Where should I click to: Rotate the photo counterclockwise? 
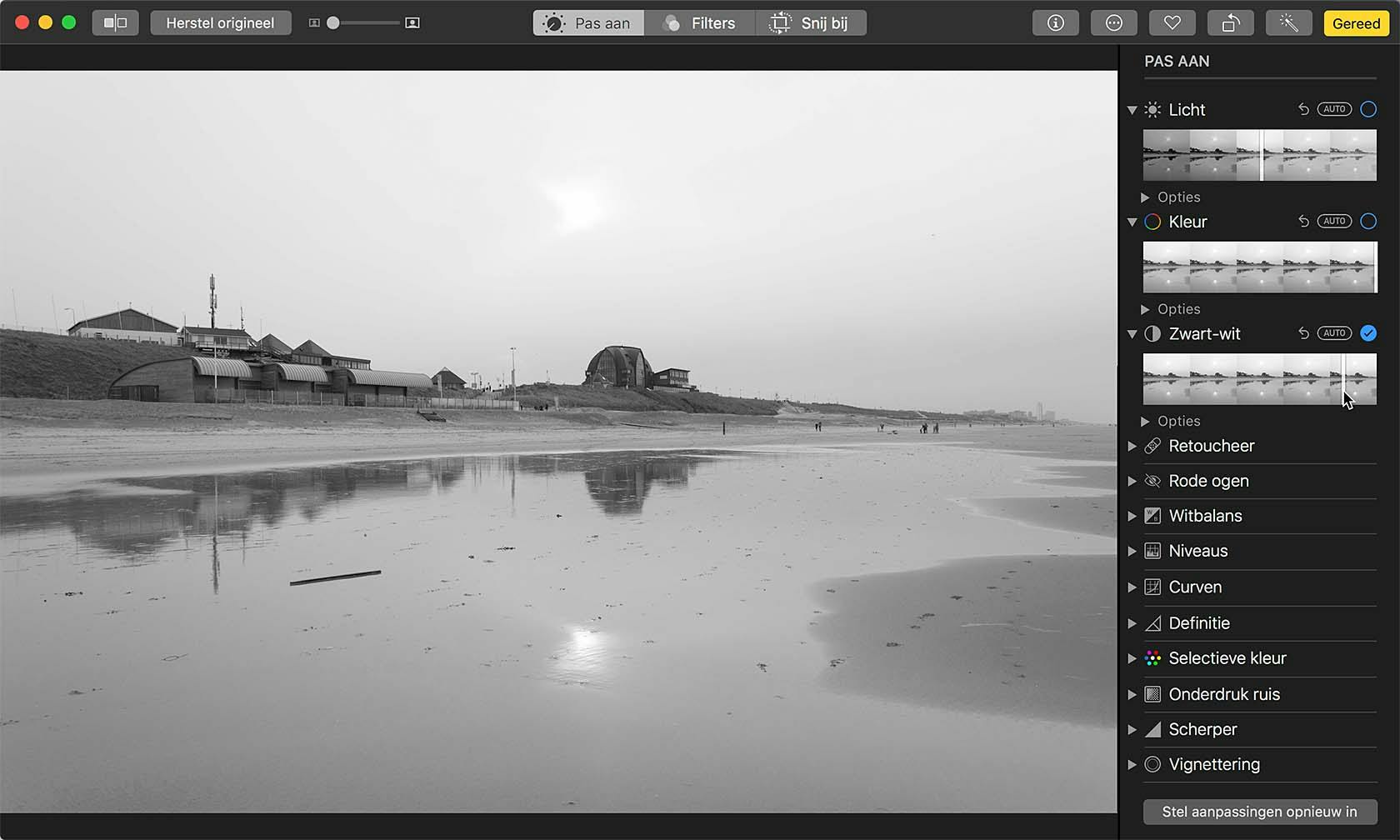(1230, 22)
